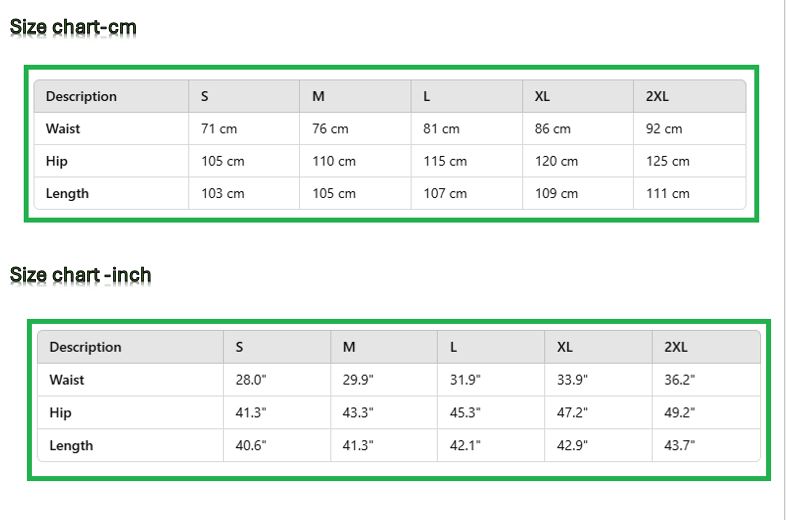Click the 115 cm hip cell
Screen dimensions: 786x520
pos(445,161)
